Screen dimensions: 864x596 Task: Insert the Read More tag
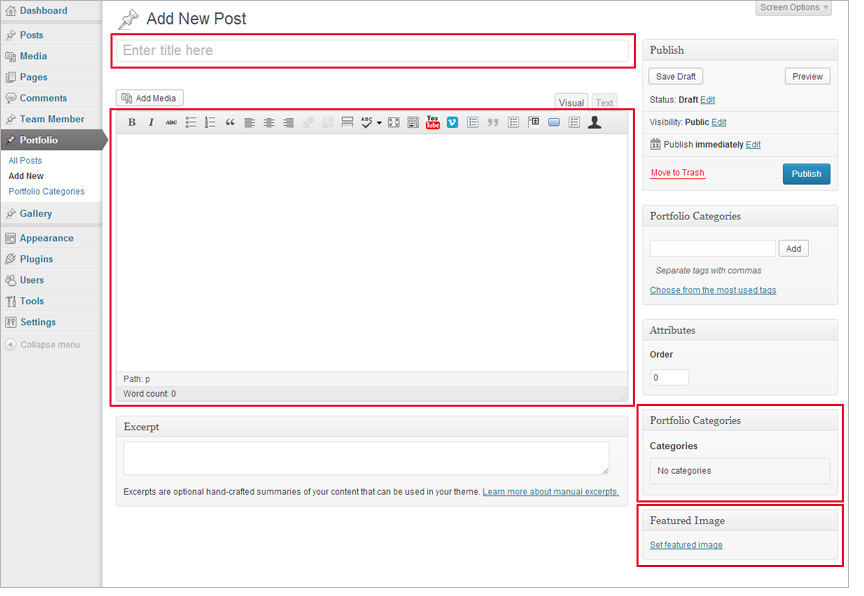coord(347,123)
